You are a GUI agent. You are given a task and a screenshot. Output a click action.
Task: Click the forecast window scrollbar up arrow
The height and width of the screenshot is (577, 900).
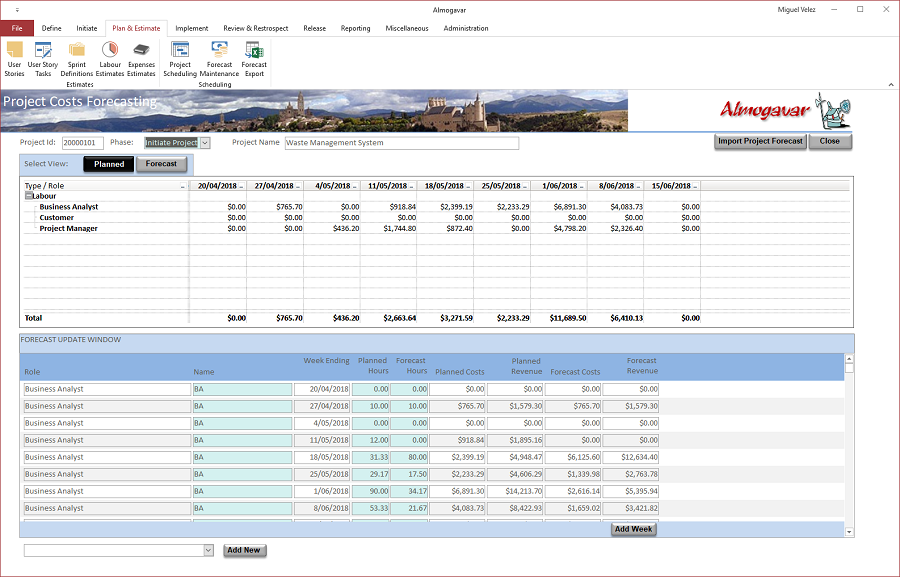point(849,359)
